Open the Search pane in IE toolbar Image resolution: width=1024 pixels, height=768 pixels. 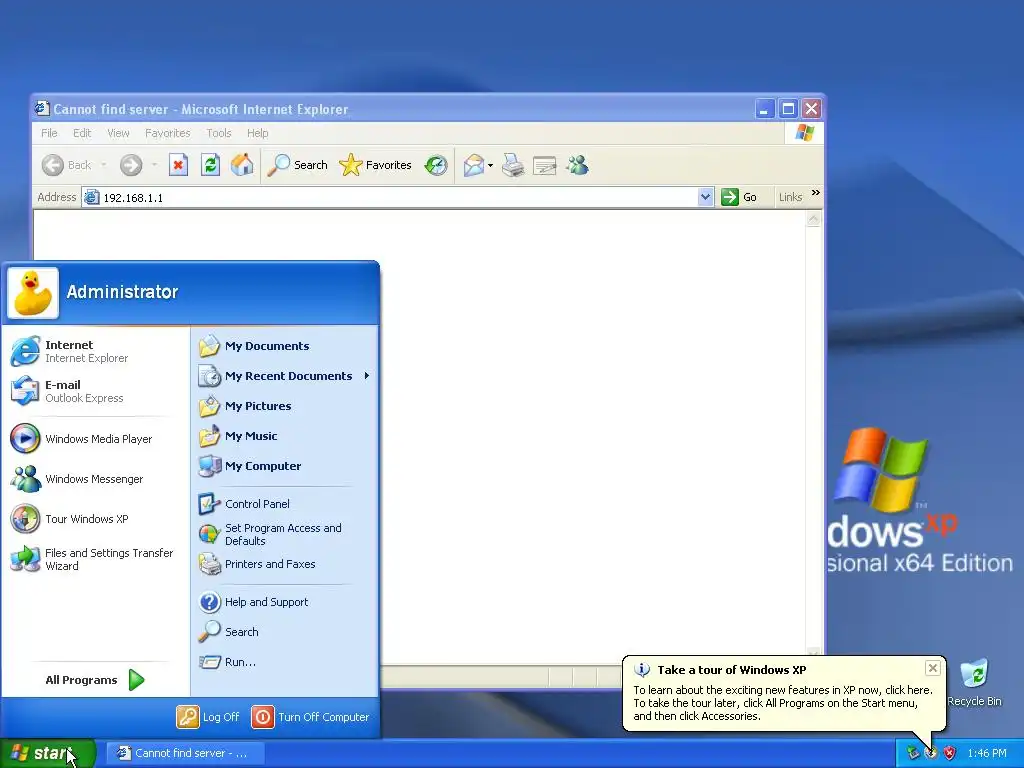tap(297, 165)
